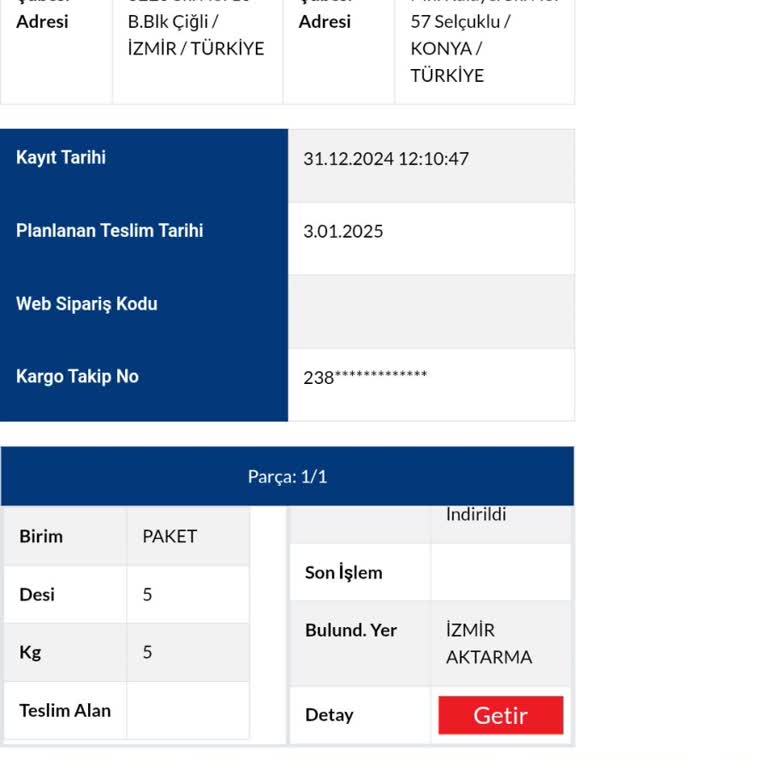Image resolution: width=768 pixels, height=768 pixels.
Task: Click the Kayıt Tarihi date value
Action: point(386,159)
